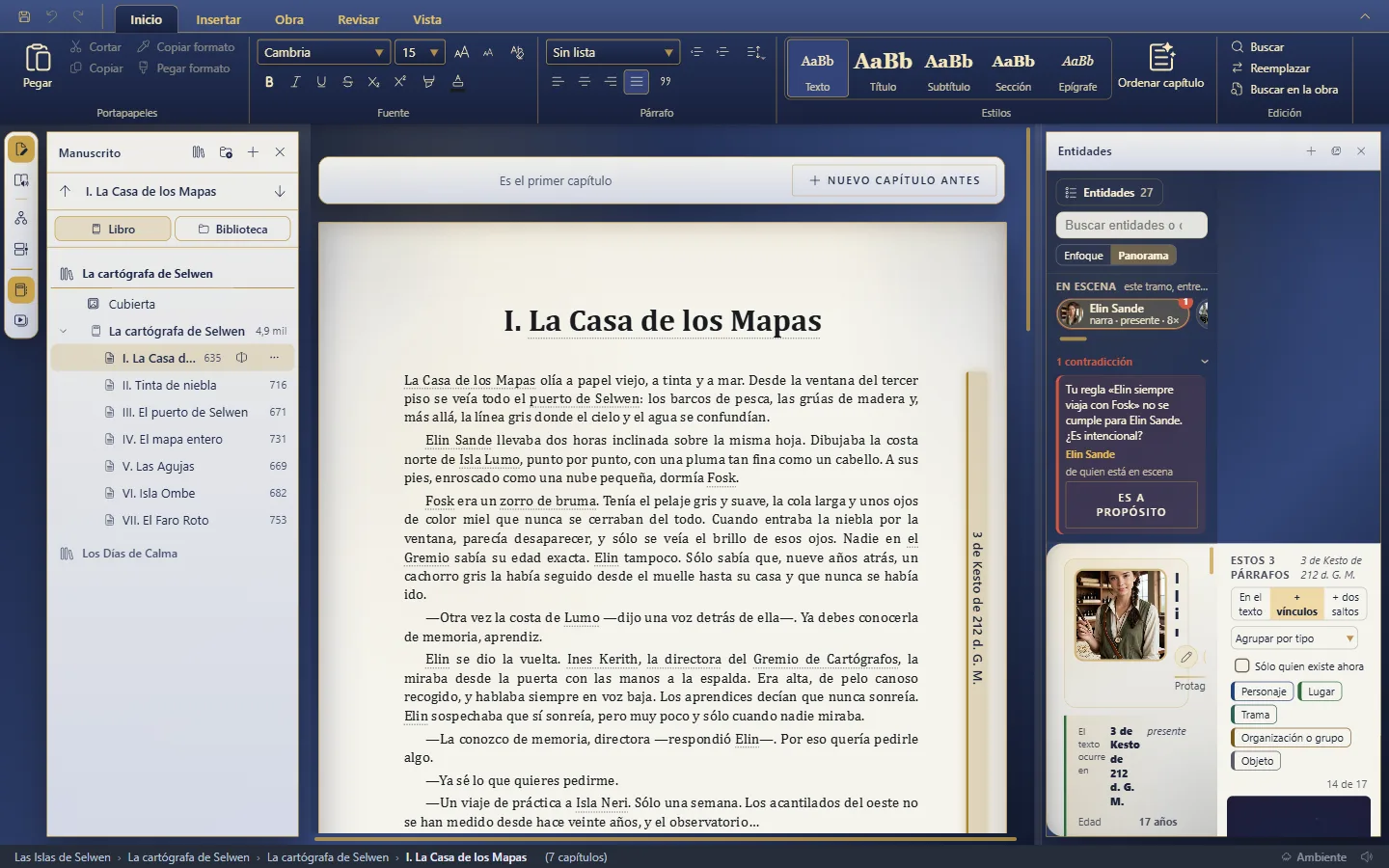Apply strikethrough formatting
The width and height of the screenshot is (1389, 868).
click(x=347, y=82)
